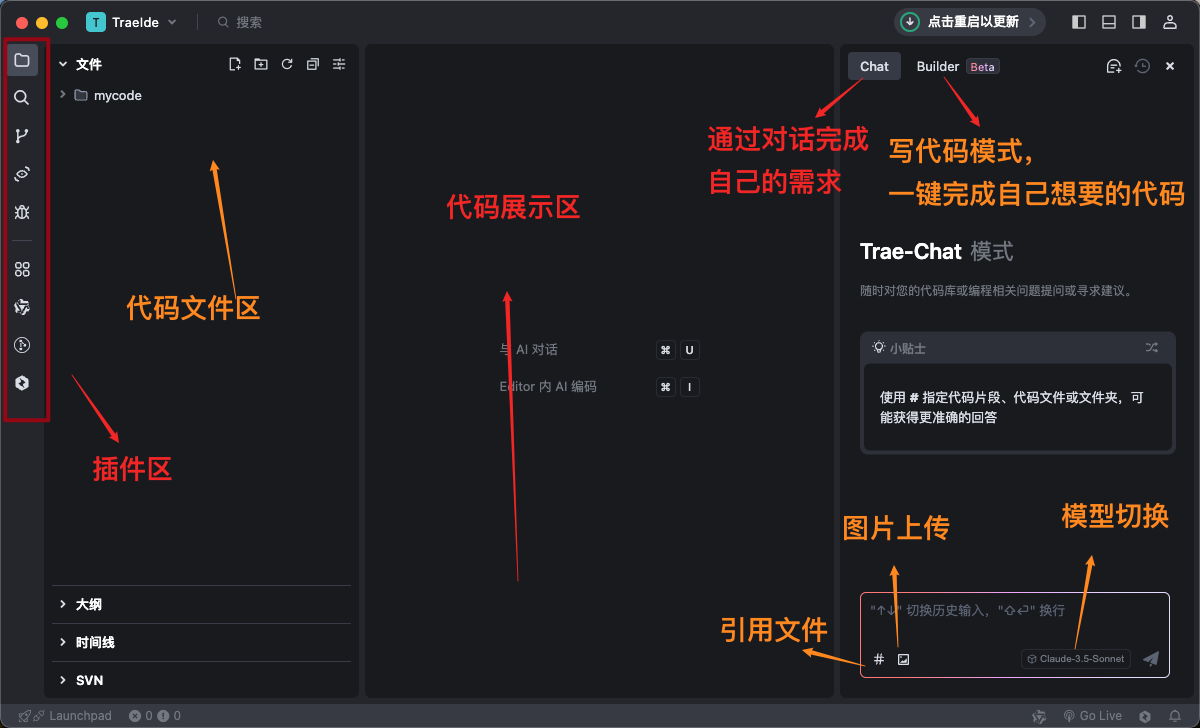The image size is (1200, 728).
Task: Send the chat message arrow icon
Action: [1151, 658]
